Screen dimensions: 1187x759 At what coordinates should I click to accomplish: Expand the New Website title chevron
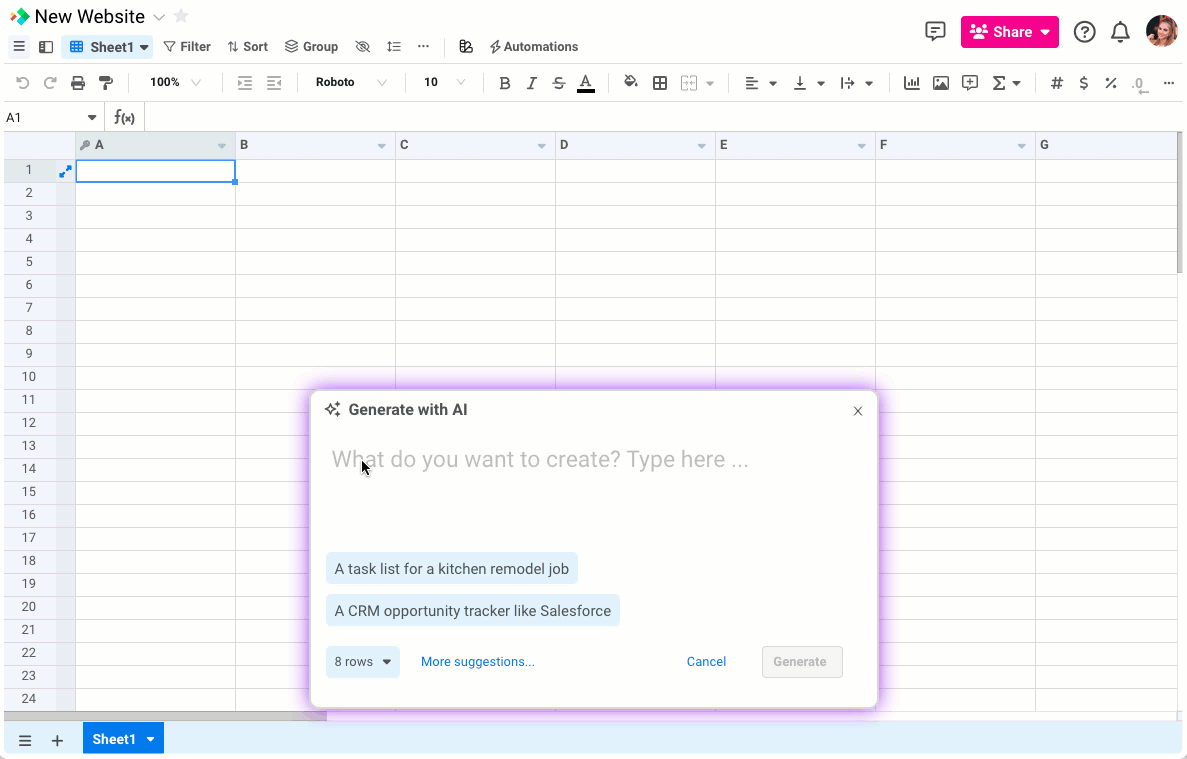159,17
